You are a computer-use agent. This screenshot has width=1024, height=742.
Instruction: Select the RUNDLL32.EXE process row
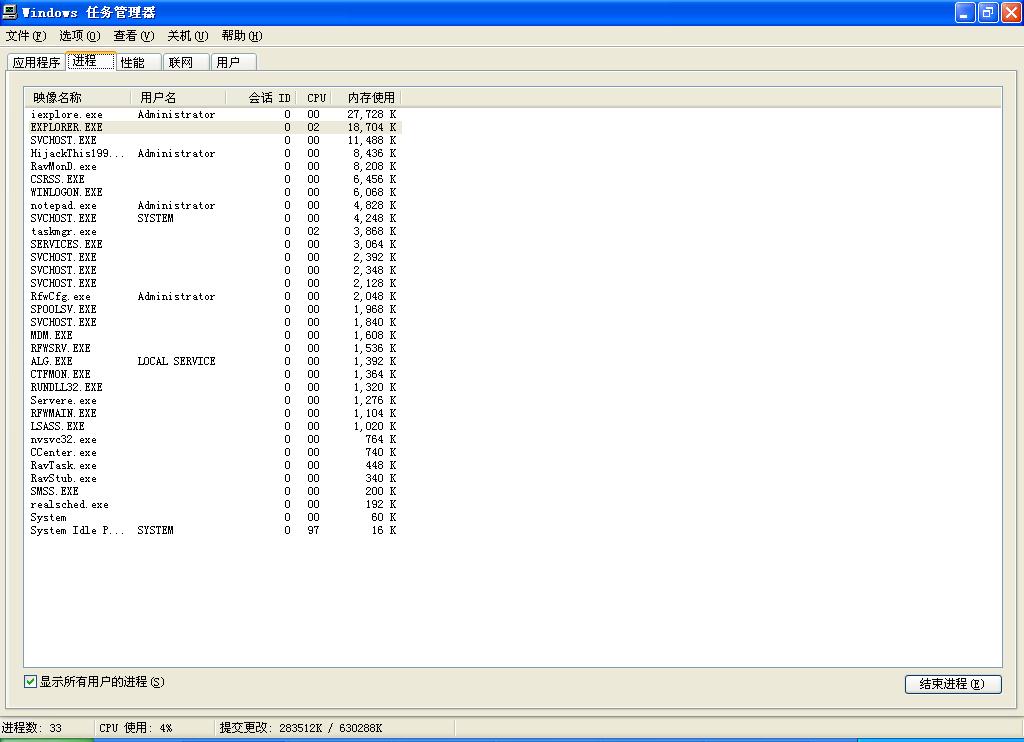(214, 387)
